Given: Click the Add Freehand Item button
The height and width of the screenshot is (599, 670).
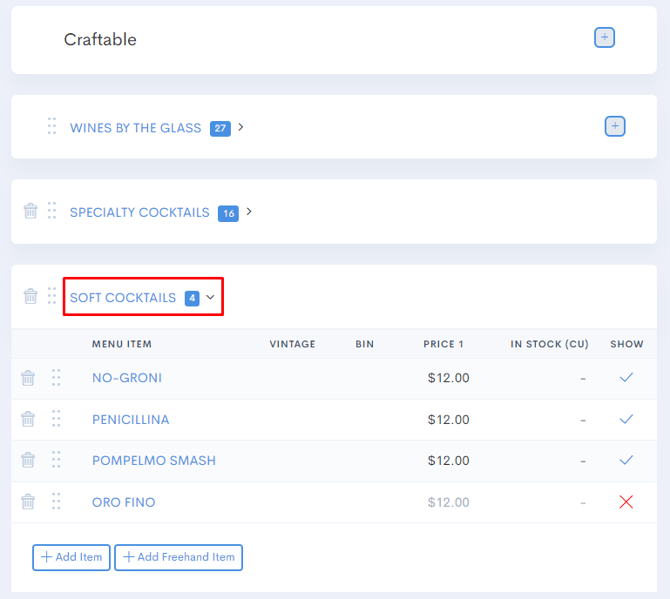Looking at the screenshot, I should click(x=178, y=557).
